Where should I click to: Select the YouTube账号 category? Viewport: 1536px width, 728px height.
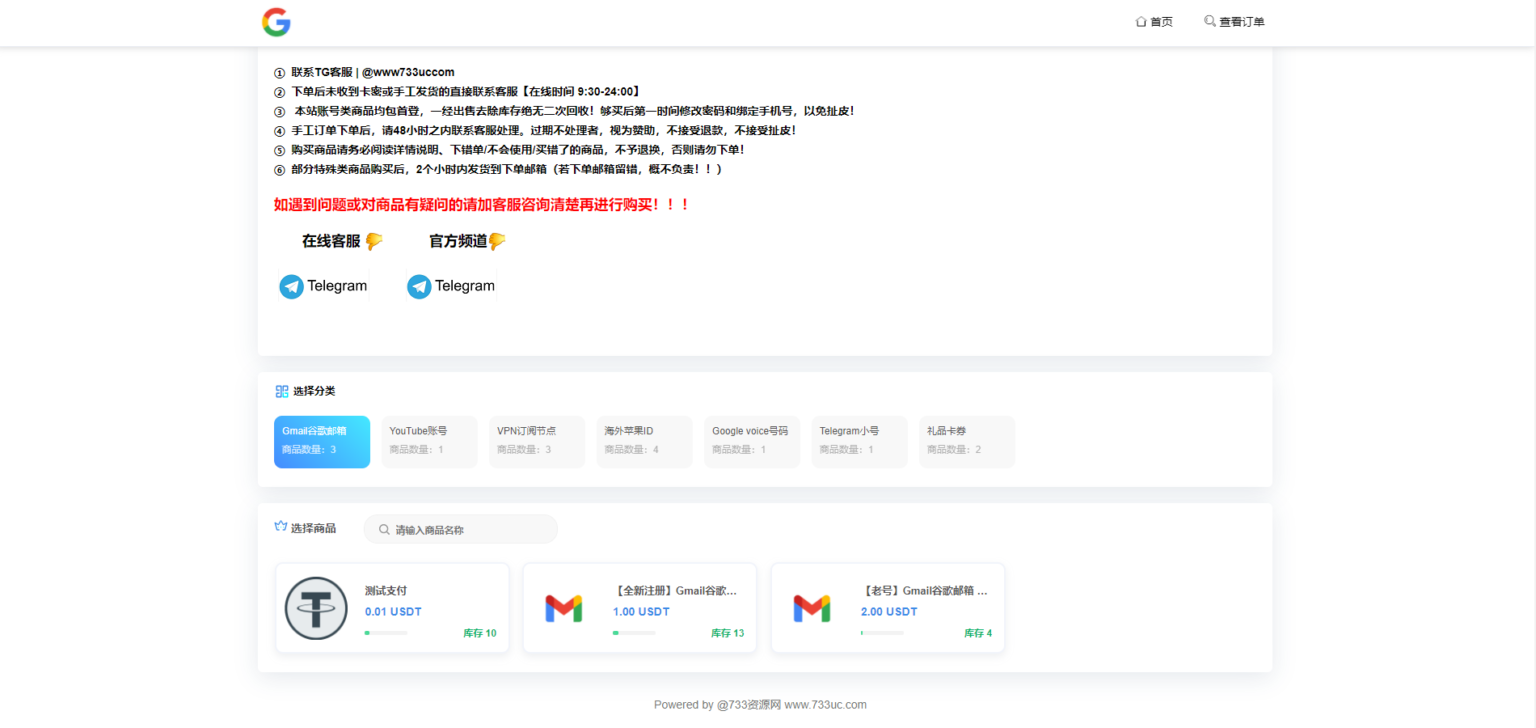pyautogui.click(x=429, y=442)
